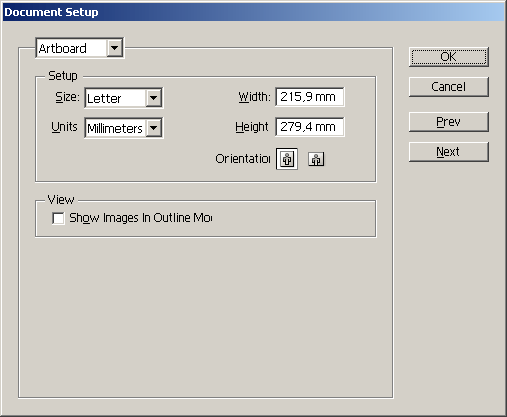
Task: Select the portrait orientation icon
Action: point(287,159)
